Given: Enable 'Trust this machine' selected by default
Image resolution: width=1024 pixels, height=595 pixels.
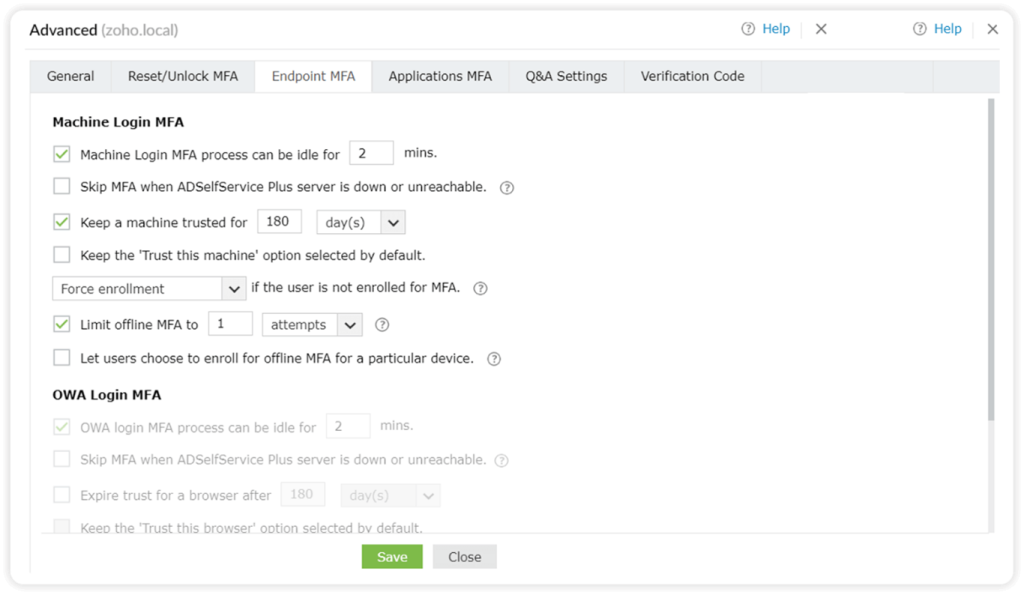Looking at the screenshot, I should [62, 255].
